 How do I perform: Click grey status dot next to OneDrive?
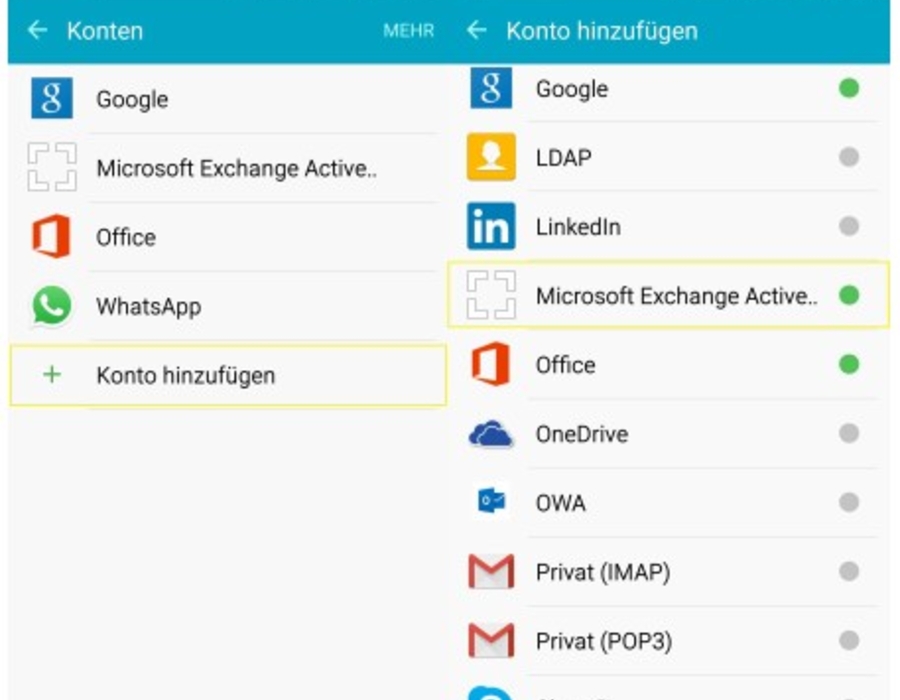[849, 433]
